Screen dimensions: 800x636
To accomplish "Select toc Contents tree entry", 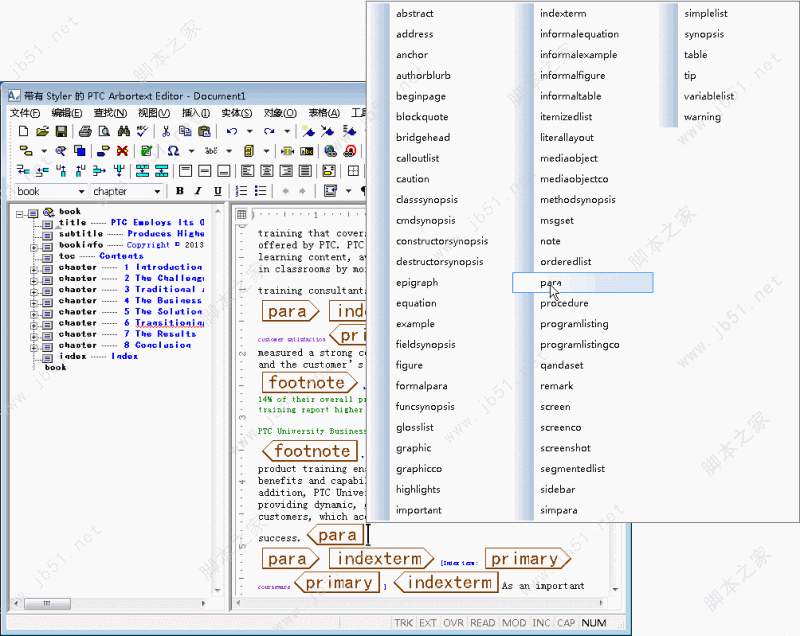I will click(101, 256).
